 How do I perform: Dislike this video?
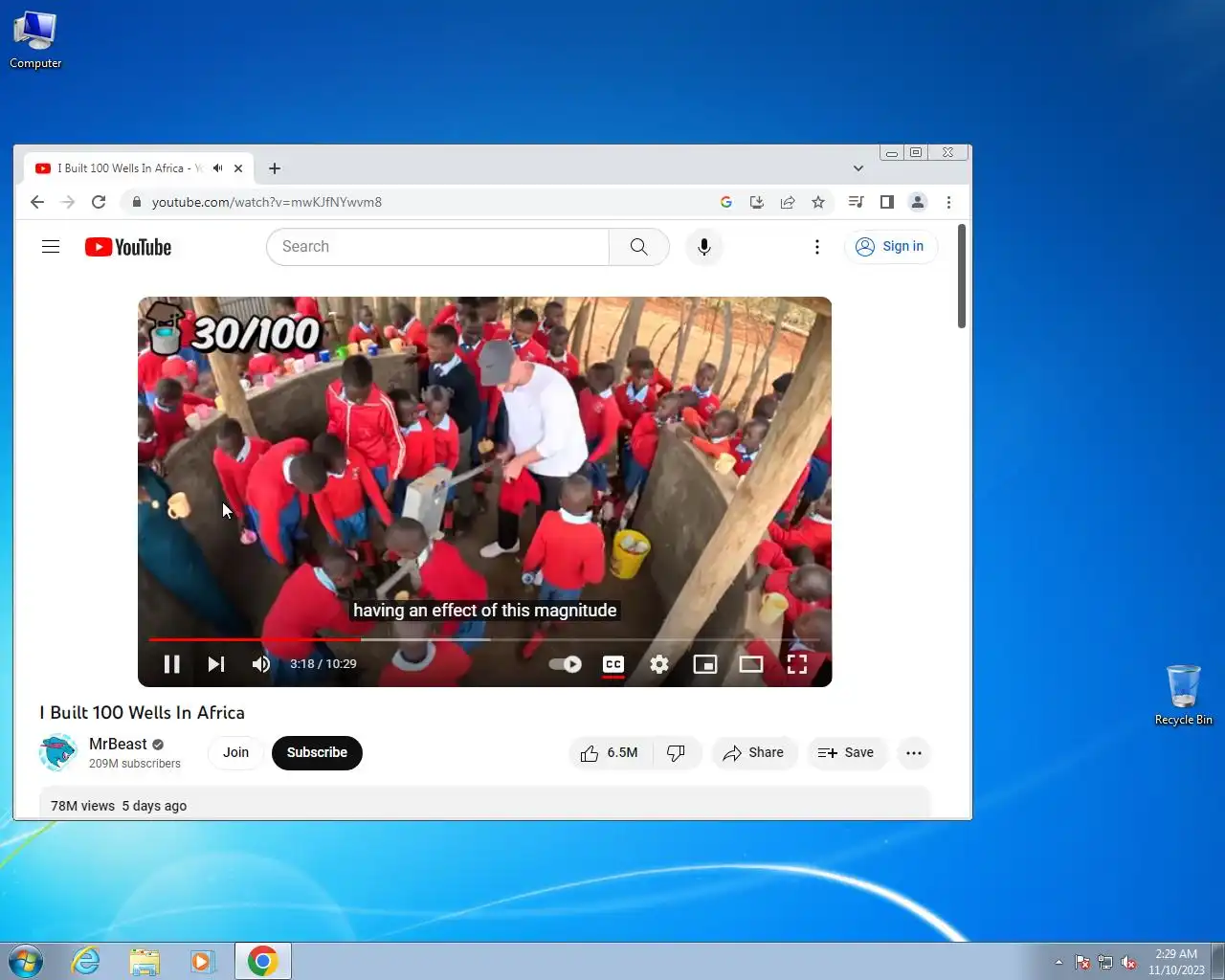(677, 753)
